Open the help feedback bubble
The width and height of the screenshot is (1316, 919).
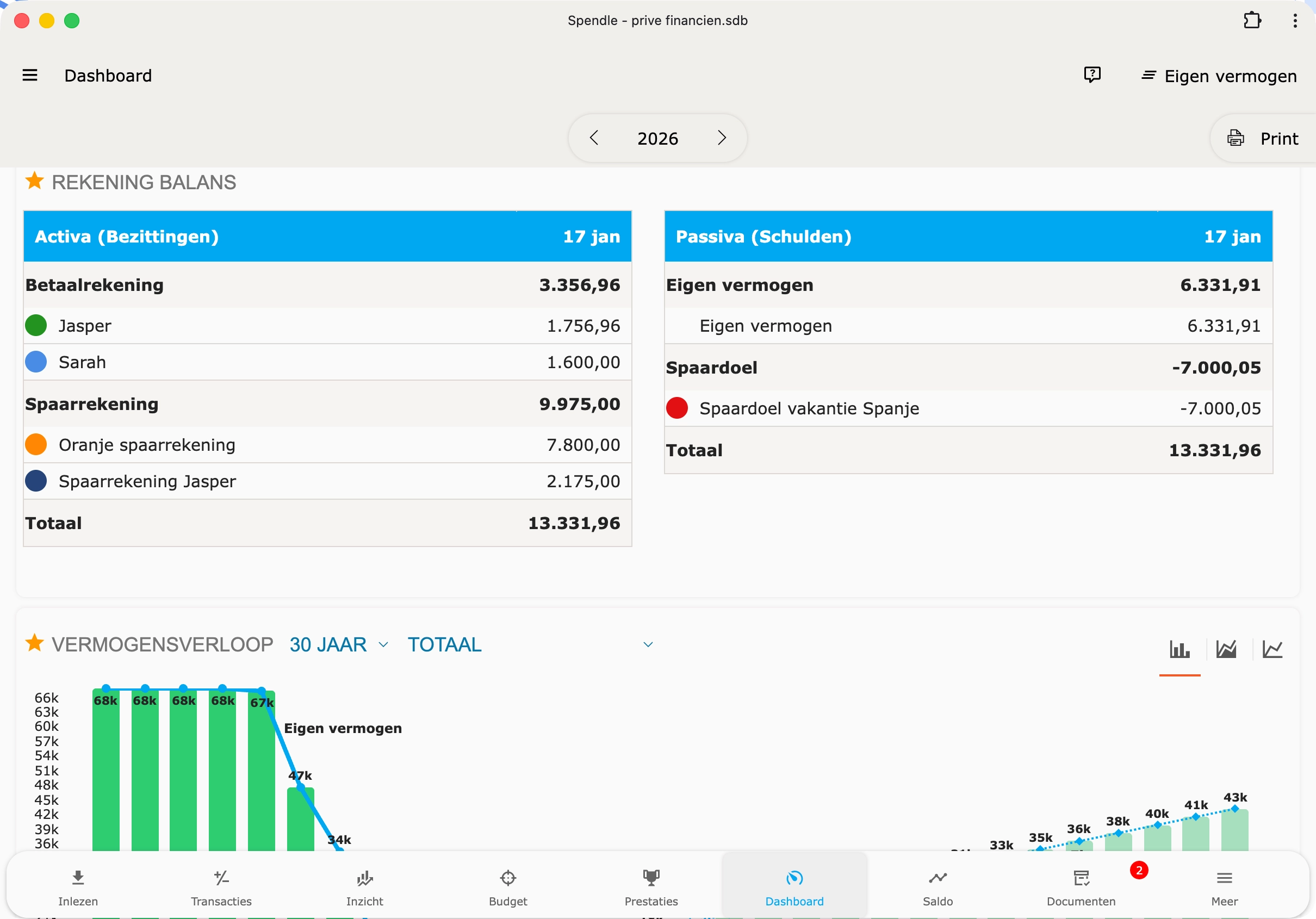[1092, 74]
